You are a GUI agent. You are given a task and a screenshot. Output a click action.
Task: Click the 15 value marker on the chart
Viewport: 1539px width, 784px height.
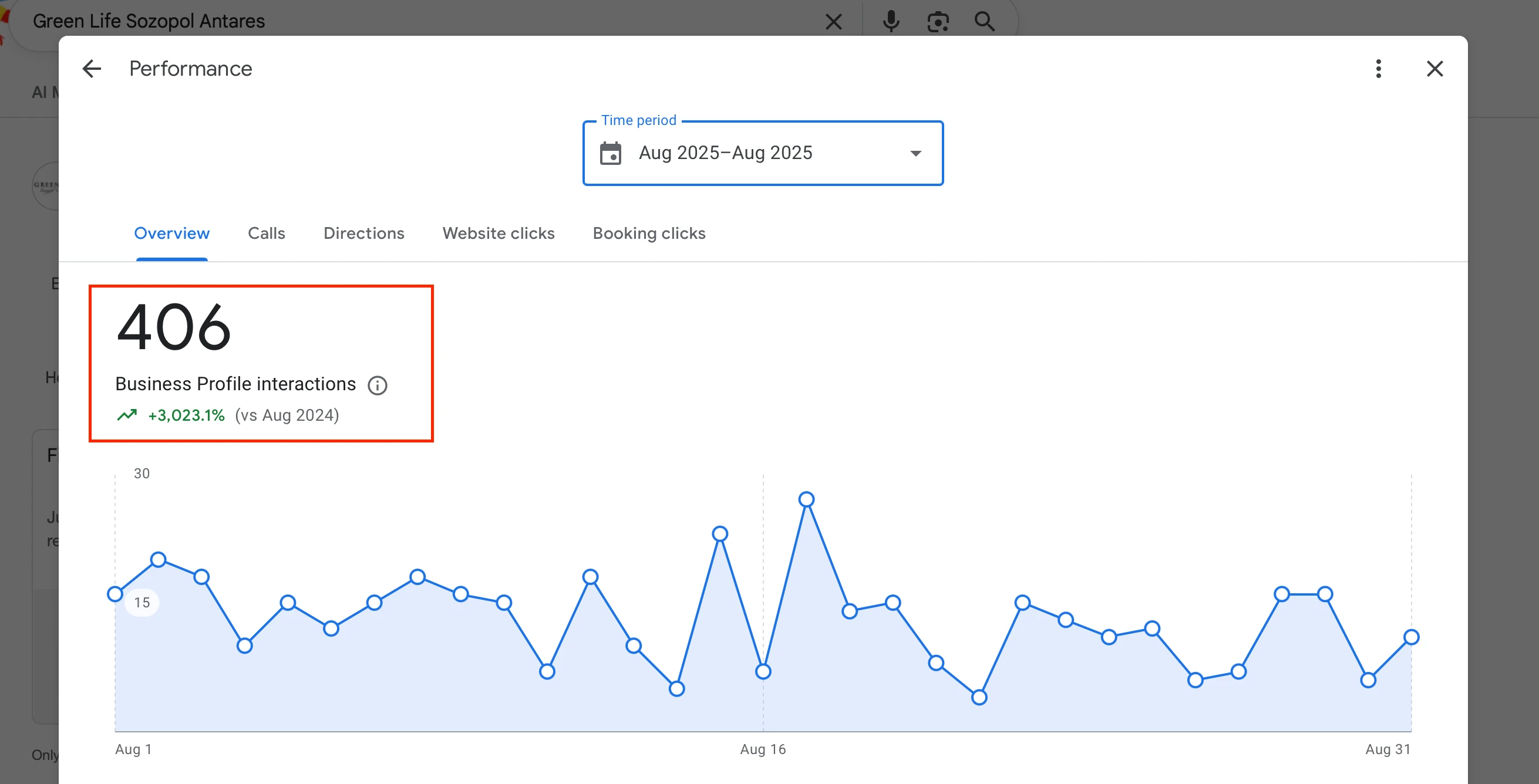(x=142, y=603)
